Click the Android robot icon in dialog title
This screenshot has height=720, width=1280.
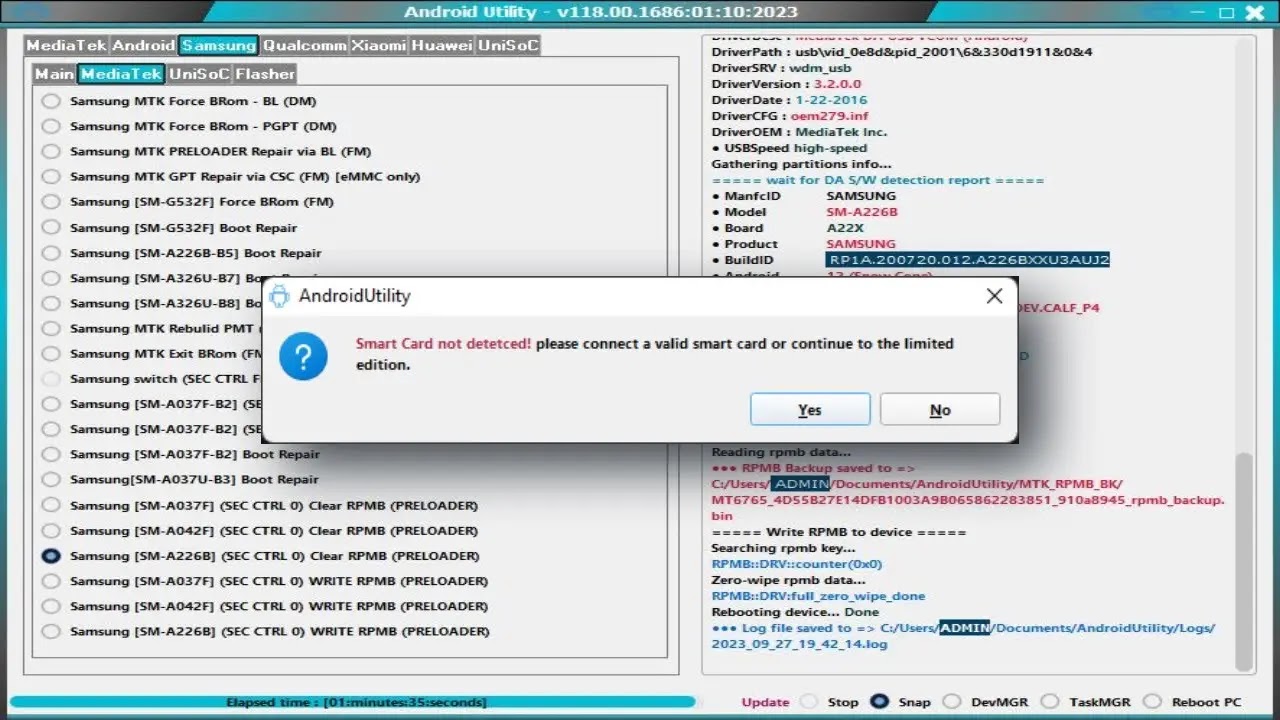280,296
